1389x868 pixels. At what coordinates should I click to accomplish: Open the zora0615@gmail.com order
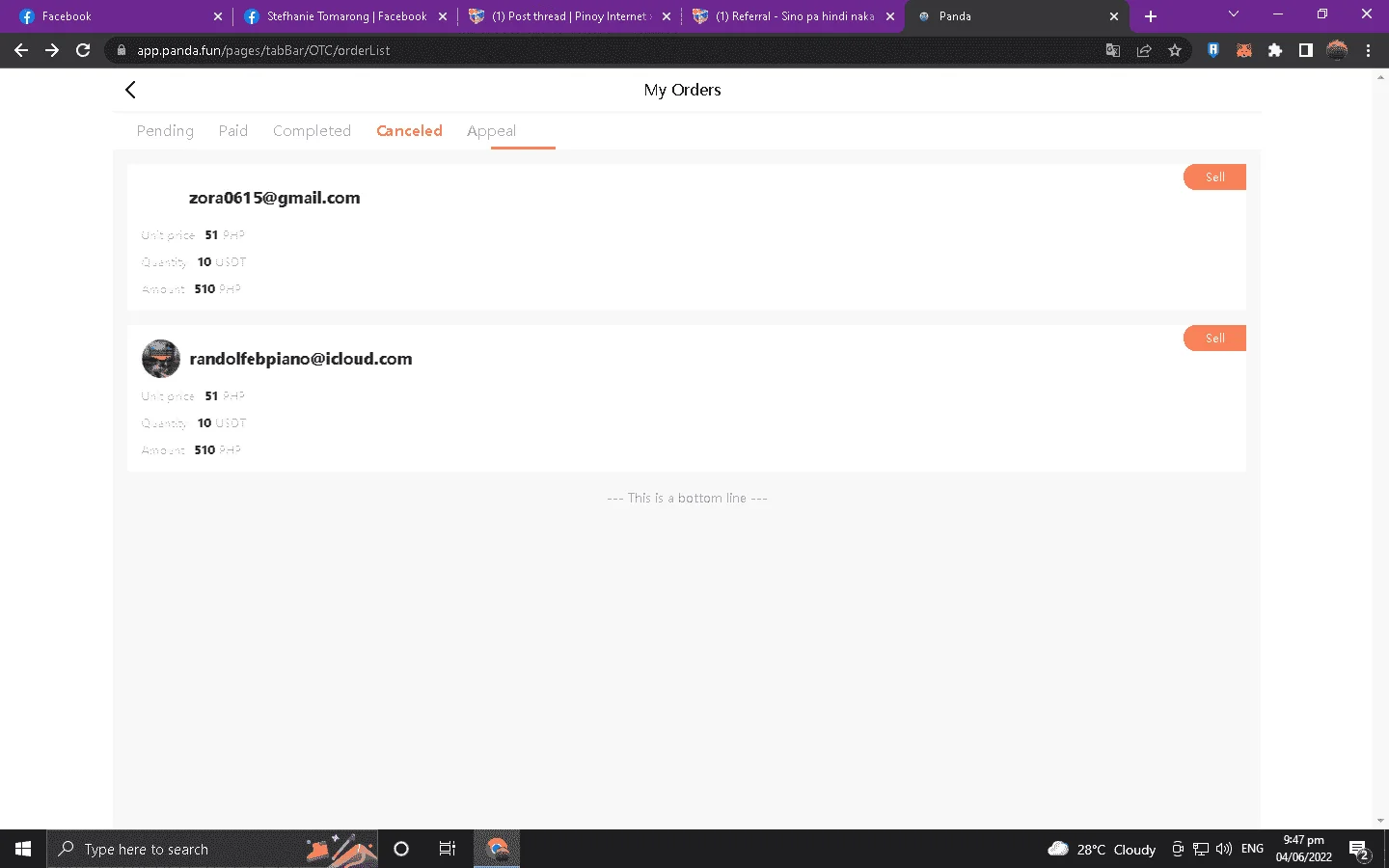pos(686,237)
